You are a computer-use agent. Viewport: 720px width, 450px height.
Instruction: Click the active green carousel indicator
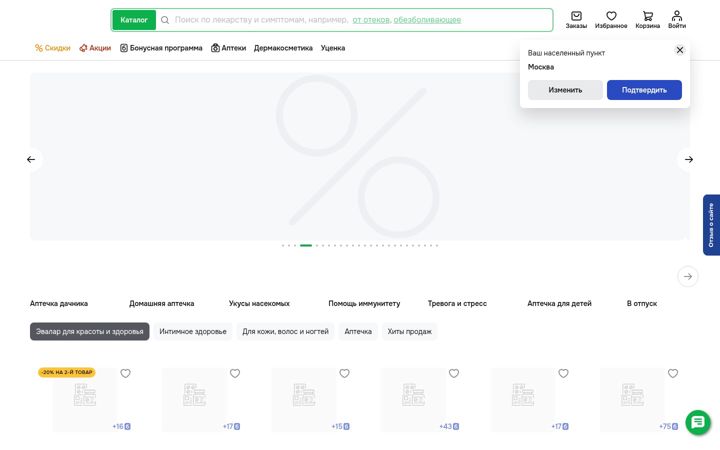(x=306, y=246)
